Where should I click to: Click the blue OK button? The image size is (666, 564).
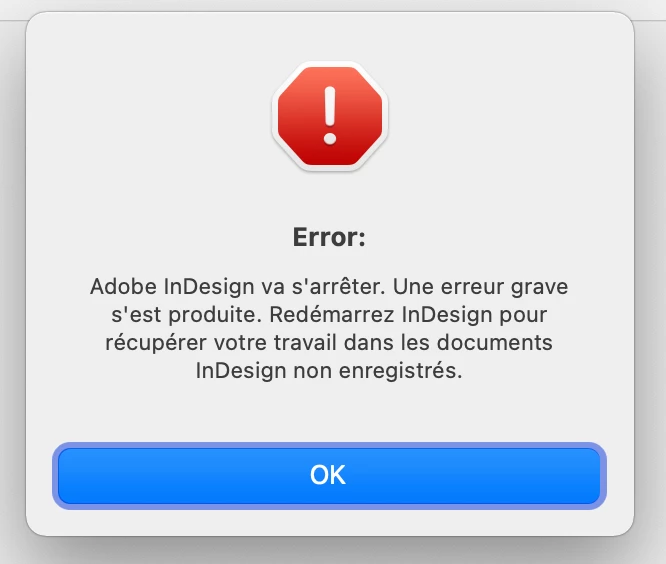(x=329, y=476)
